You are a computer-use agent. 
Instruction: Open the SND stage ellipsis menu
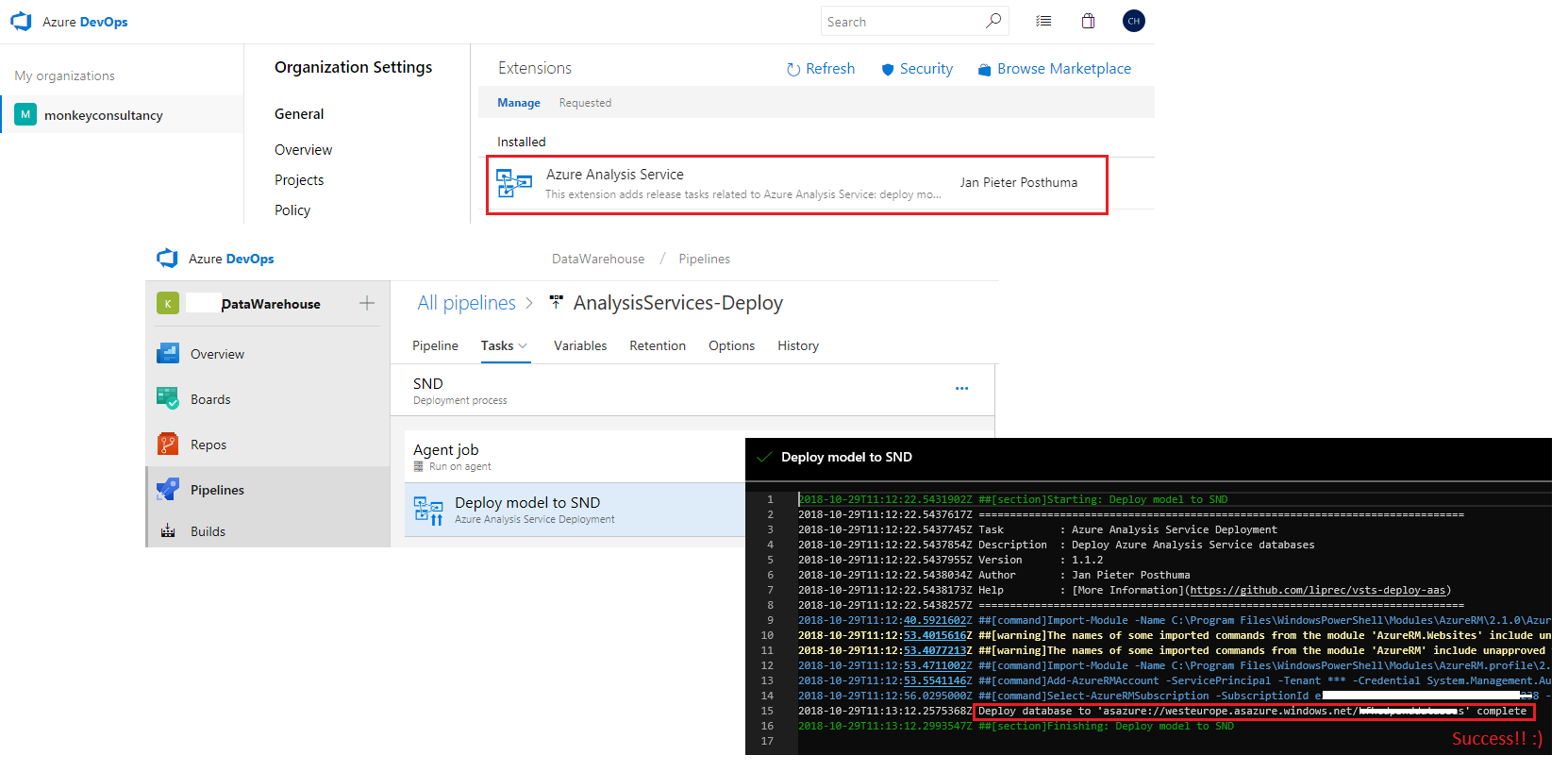click(961, 388)
